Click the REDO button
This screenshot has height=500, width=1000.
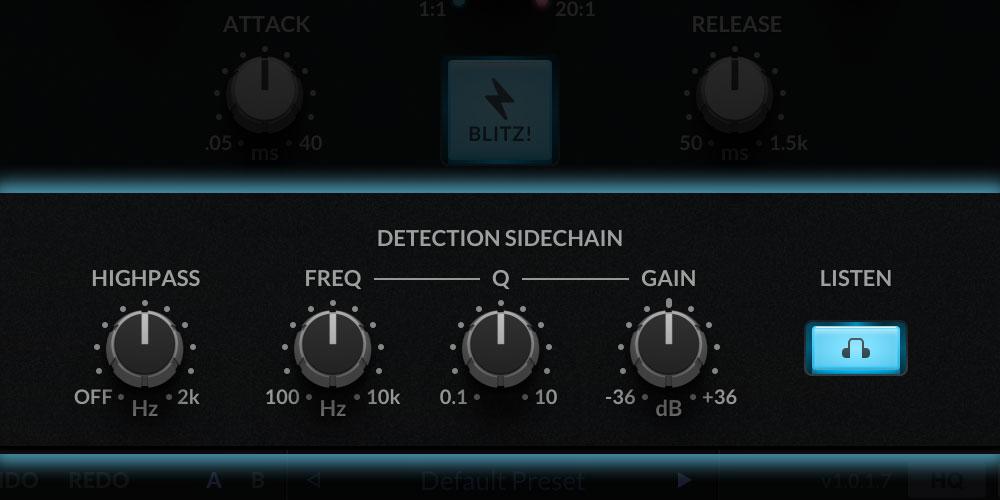pos(99,480)
